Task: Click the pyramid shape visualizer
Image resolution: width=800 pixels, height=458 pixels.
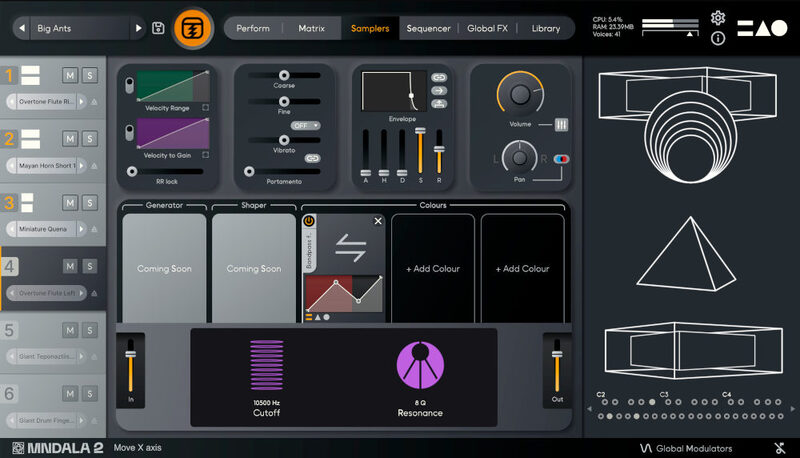Action: tap(686, 254)
